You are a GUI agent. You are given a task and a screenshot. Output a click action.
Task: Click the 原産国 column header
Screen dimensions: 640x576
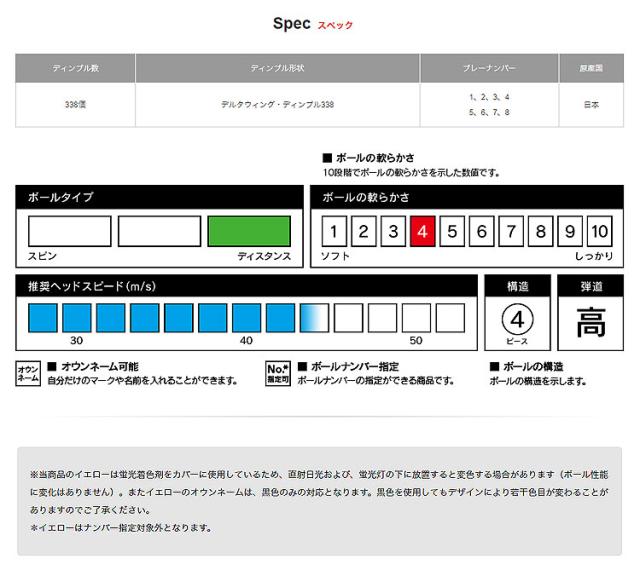pyautogui.click(x=591, y=69)
